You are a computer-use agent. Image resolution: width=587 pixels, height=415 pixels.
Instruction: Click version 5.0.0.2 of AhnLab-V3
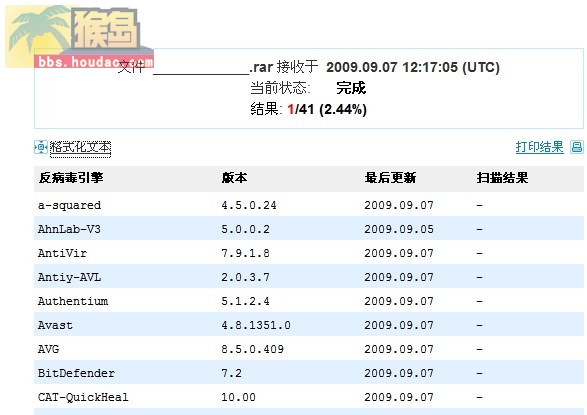[x=245, y=229]
